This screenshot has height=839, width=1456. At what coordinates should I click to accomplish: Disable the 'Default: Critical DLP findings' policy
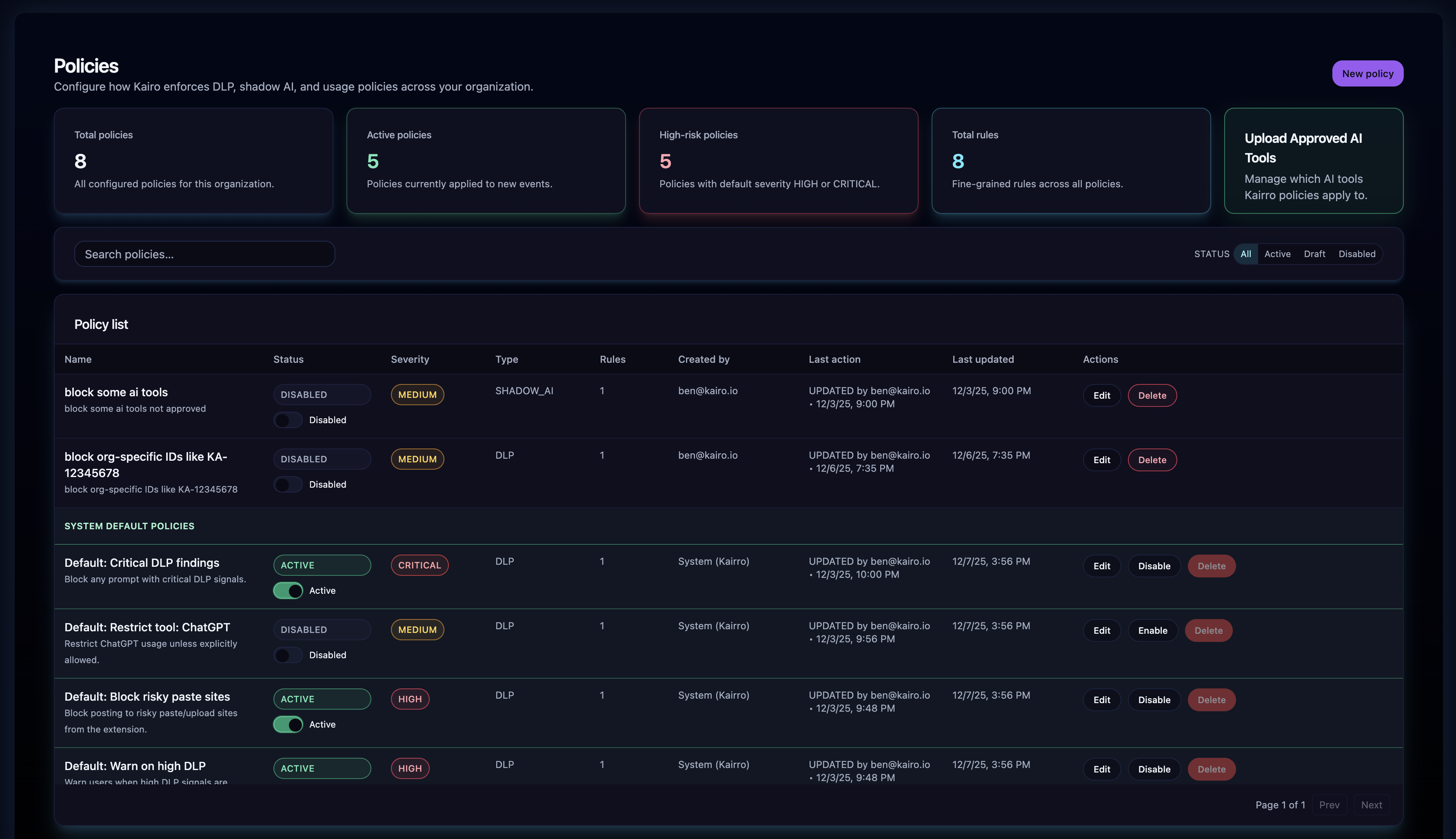pos(1154,566)
